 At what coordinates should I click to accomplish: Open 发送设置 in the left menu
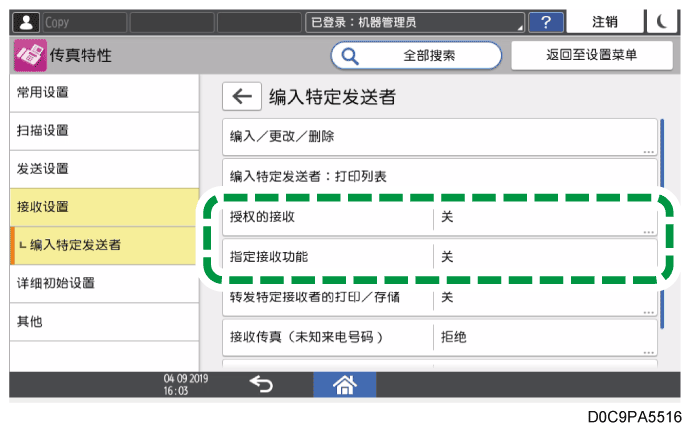(x=98, y=169)
